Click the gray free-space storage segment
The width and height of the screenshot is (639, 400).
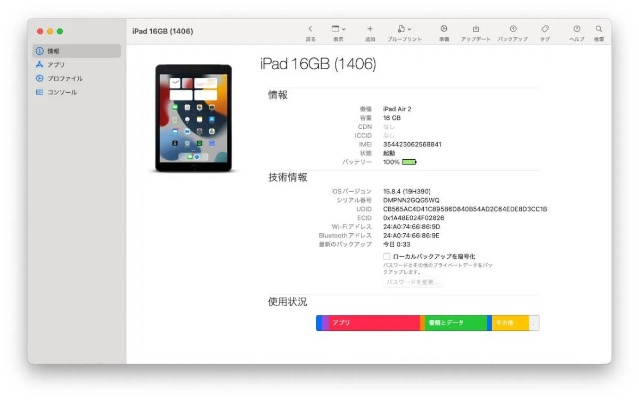[x=534, y=323]
